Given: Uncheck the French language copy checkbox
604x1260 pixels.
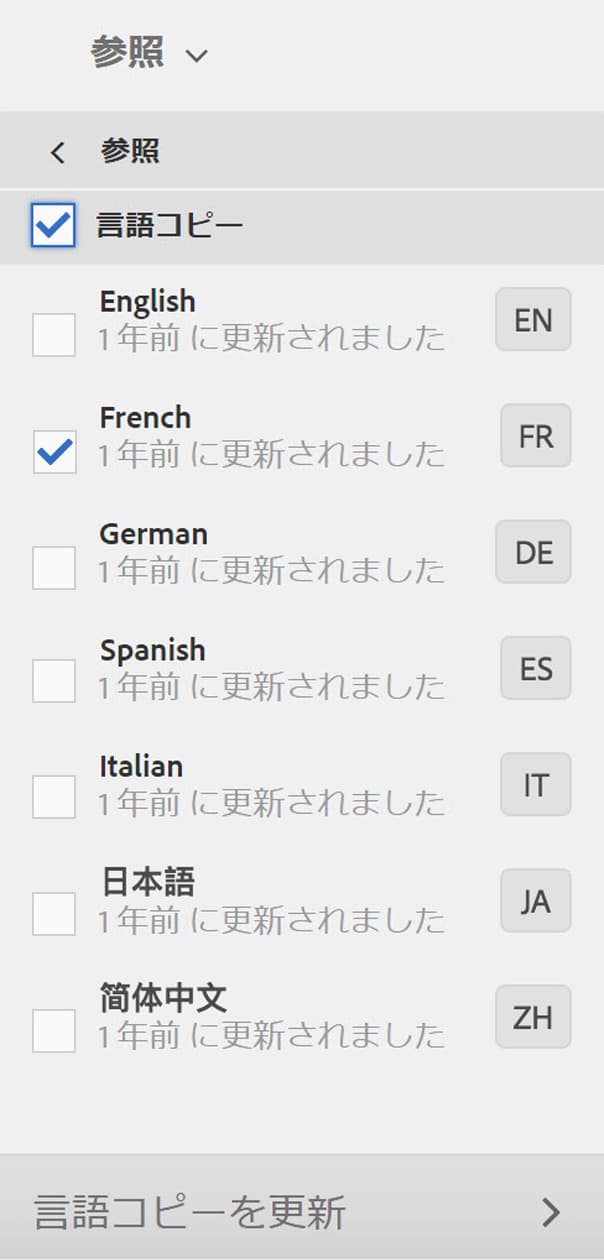Looking at the screenshot, I should tap(54, 452).
